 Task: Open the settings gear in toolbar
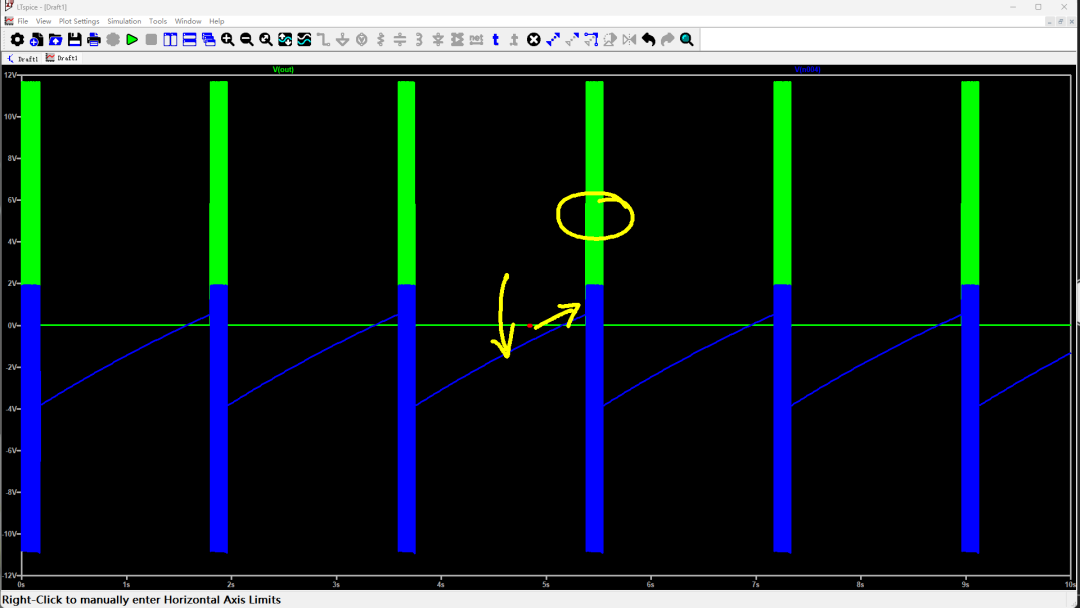coord(17,39)
